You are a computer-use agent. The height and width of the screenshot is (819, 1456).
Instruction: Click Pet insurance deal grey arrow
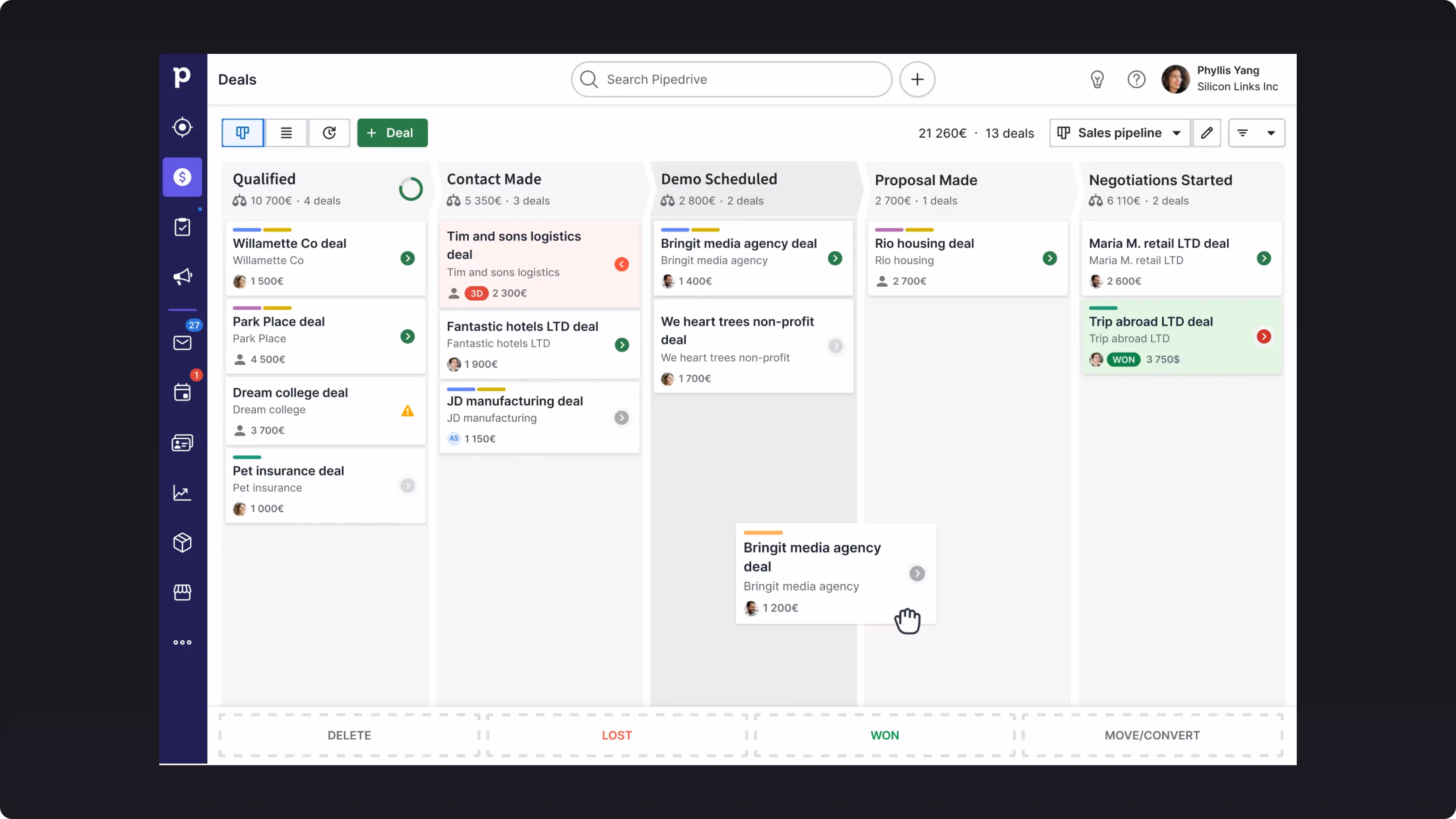(x=408, y=485)
